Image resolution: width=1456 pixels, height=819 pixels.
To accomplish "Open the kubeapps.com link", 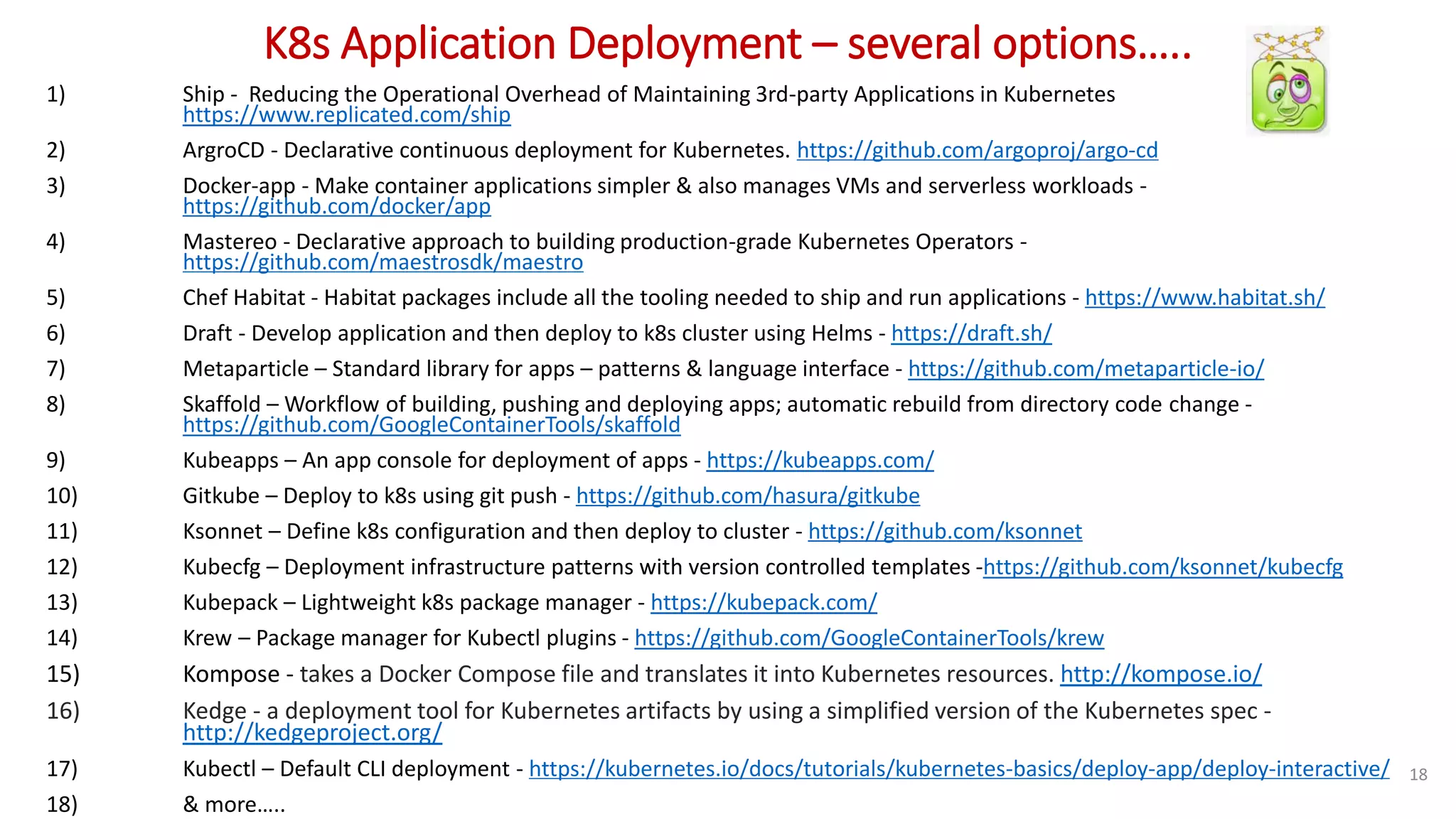I will click(x=820, y=461).
